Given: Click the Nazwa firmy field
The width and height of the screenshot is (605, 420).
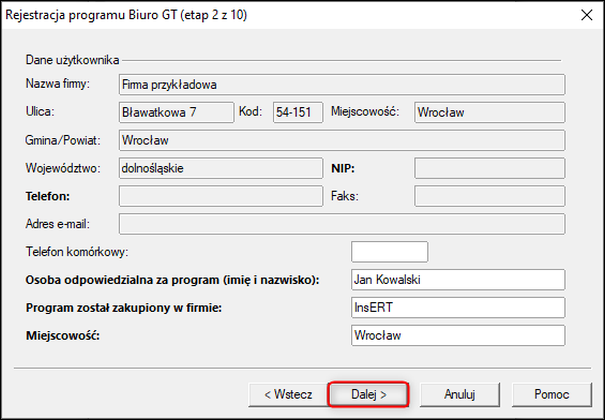Looking at the screenshot, I should (342, 84).
